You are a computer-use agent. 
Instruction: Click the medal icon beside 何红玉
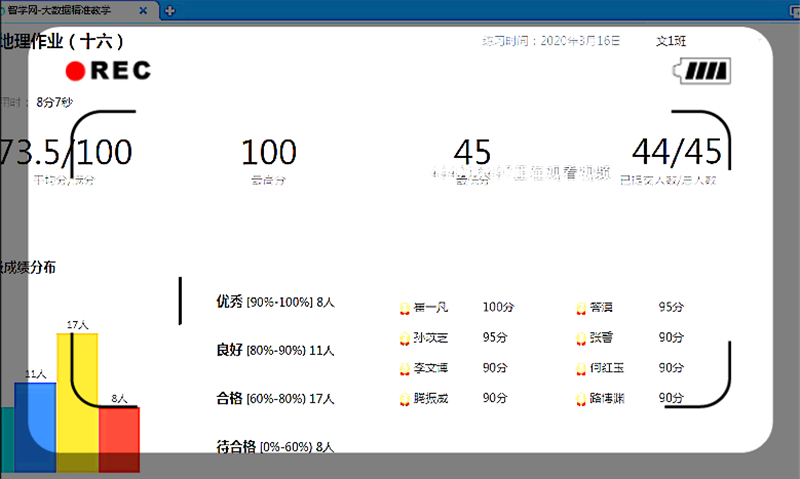[580, 368]
